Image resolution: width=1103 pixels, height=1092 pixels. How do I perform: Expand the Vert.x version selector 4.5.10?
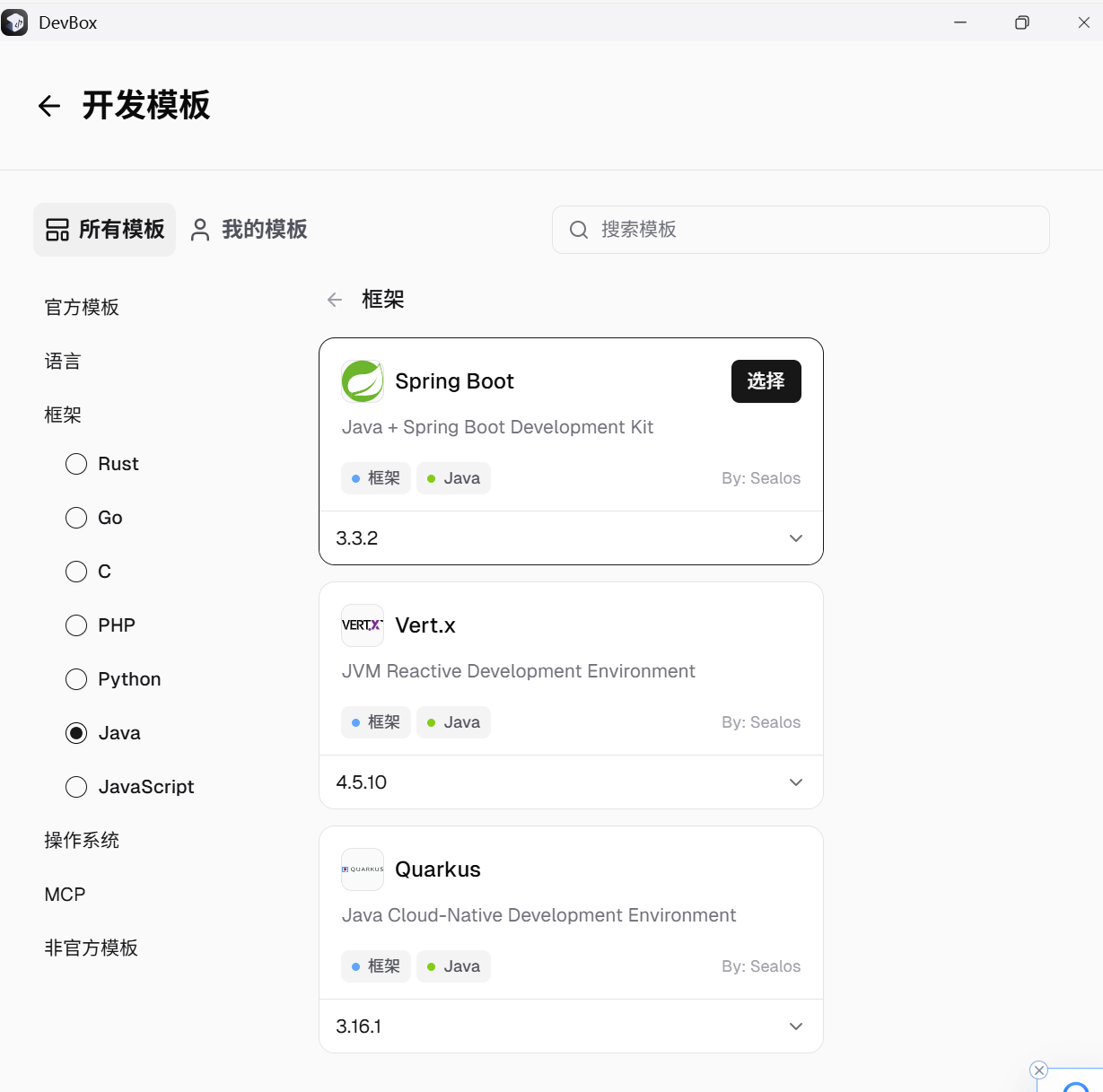point(795,782)
